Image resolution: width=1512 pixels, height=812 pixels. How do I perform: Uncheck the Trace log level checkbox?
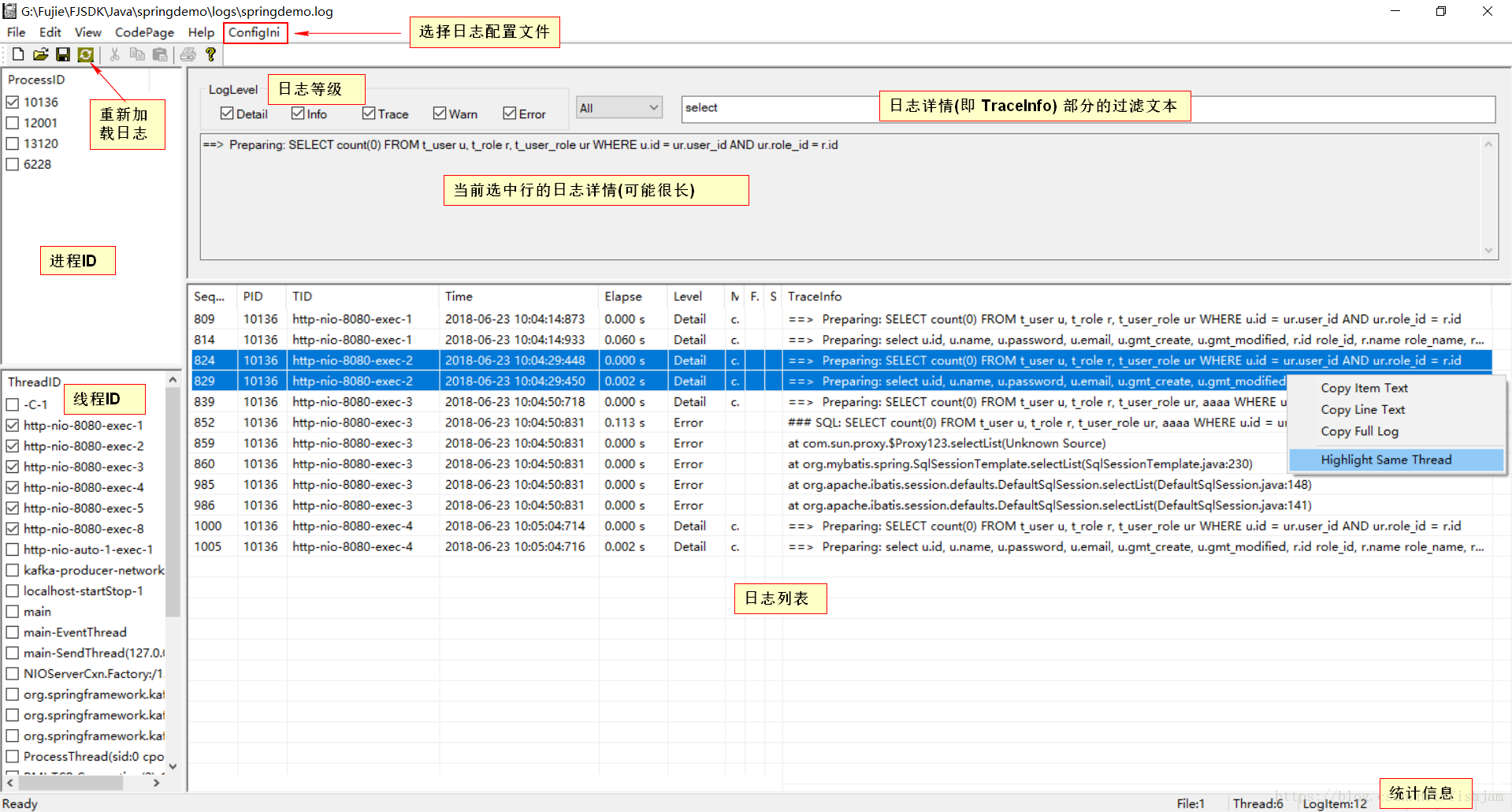coord(369,114)
